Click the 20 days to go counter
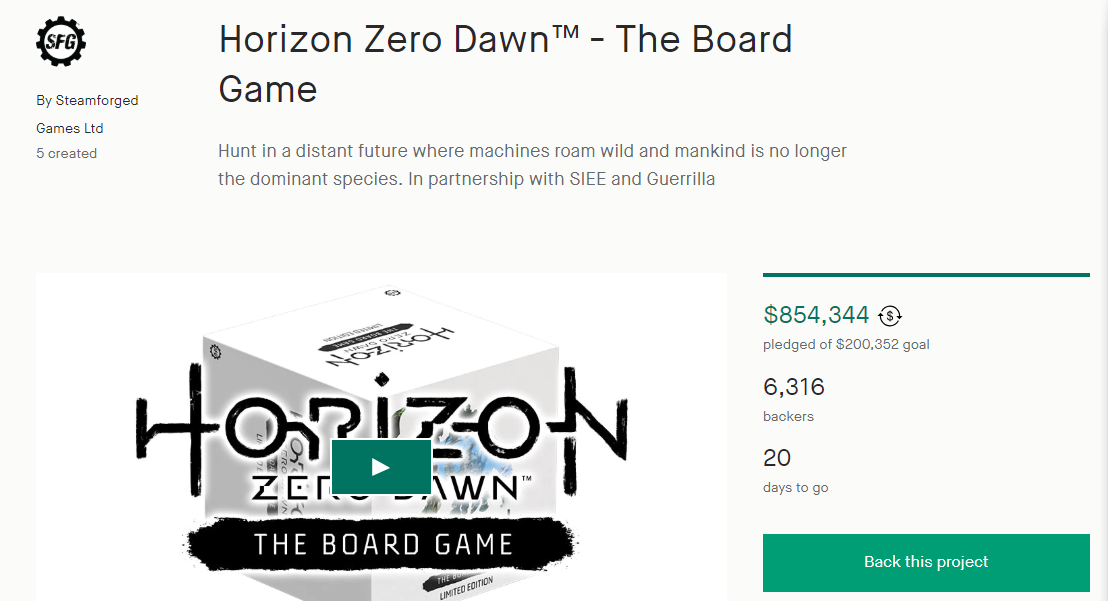Viewport: 1108px width, 601px height. (777, 458)
